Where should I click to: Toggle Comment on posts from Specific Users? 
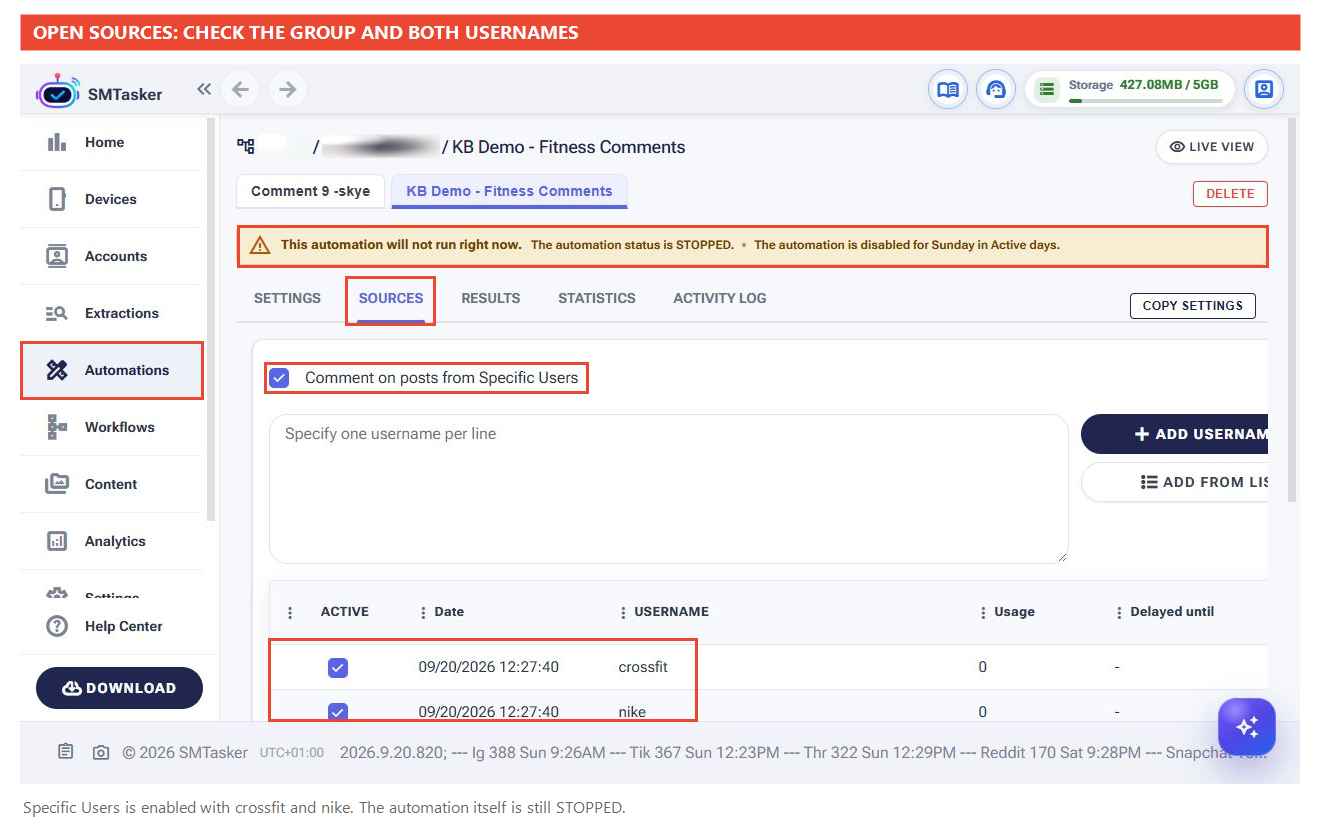pos(279,378)
